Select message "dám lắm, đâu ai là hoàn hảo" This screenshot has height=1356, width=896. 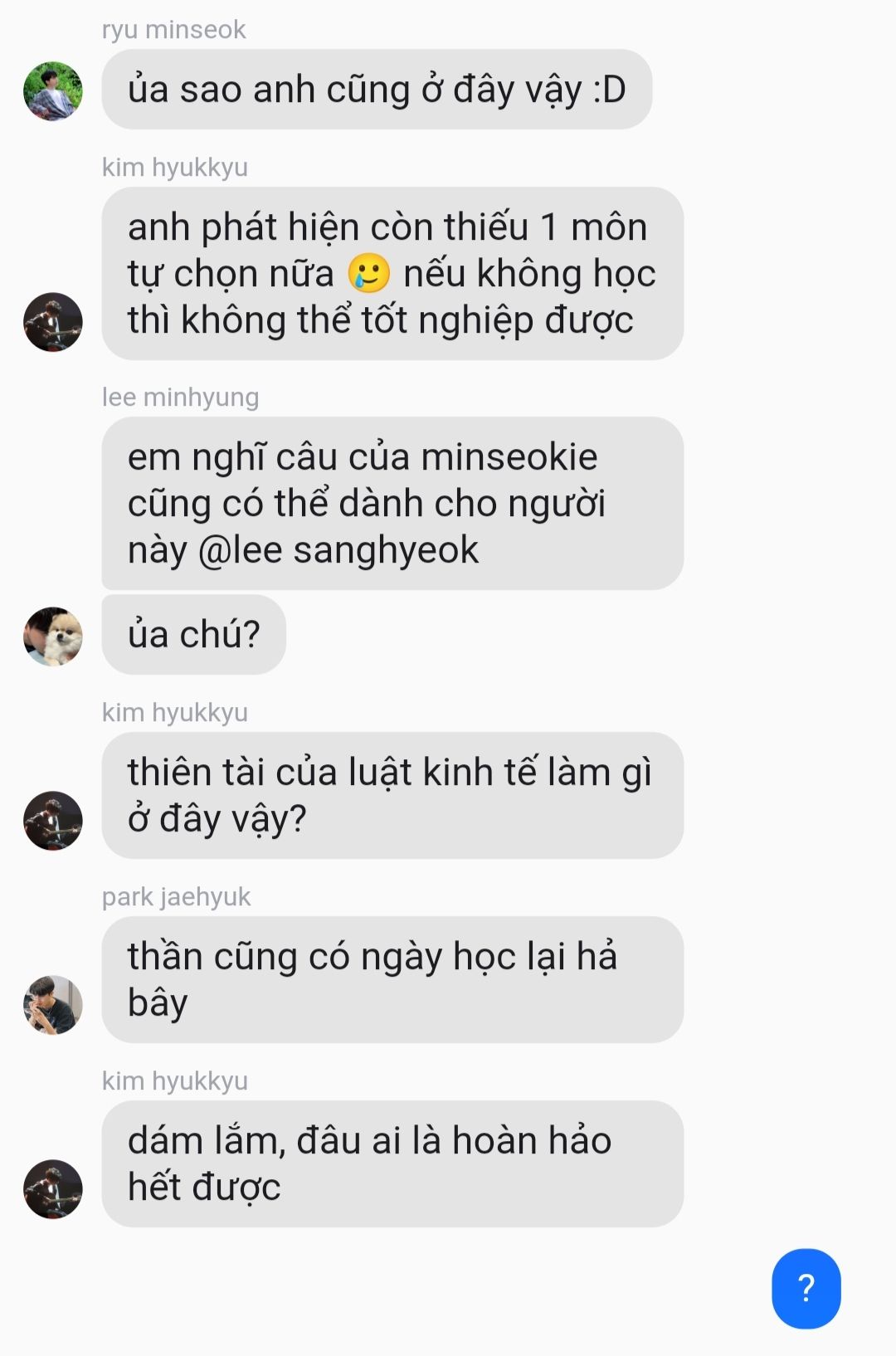pos(392,1163)
